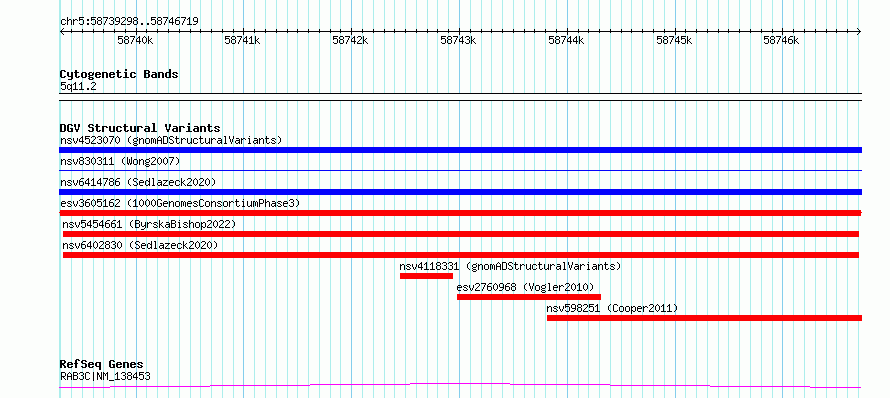The width and height of the screenshot is (890, 398).
Task: Click the thin blue nsv830311 variant line
Action: 460,170
